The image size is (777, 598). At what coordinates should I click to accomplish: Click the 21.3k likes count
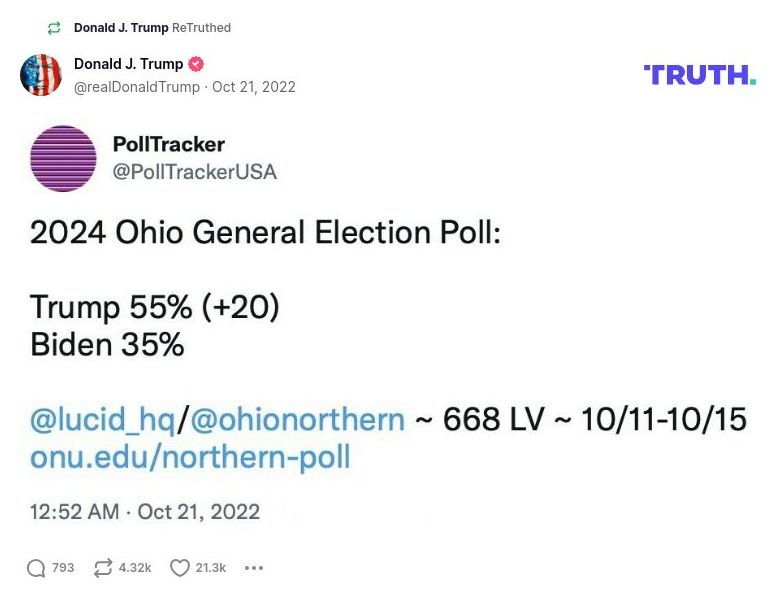[210, 568]
